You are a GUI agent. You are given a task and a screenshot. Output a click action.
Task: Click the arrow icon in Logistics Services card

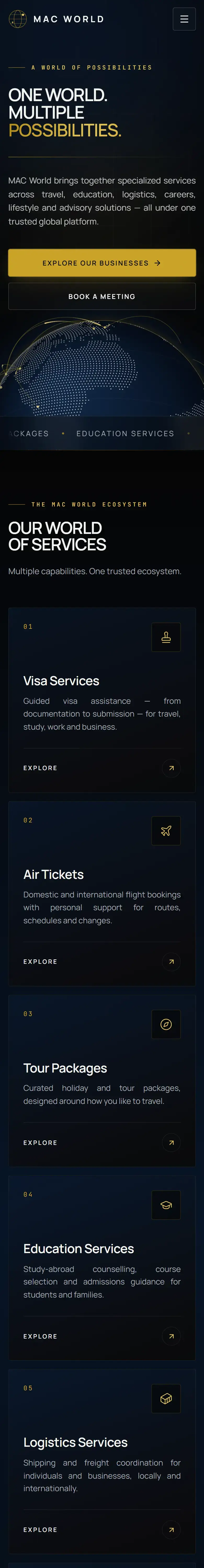171,1530
